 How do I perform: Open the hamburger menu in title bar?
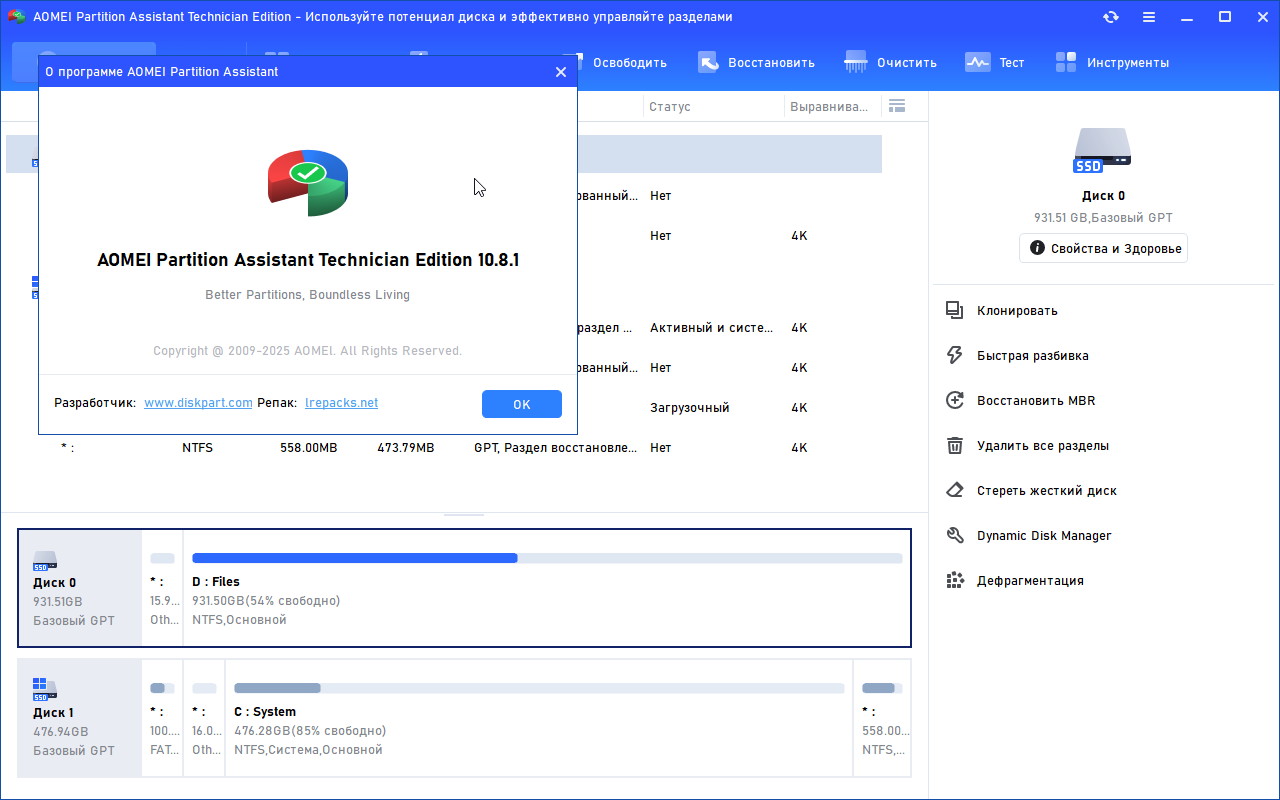pyautogui.click(x=1149, y=17)
